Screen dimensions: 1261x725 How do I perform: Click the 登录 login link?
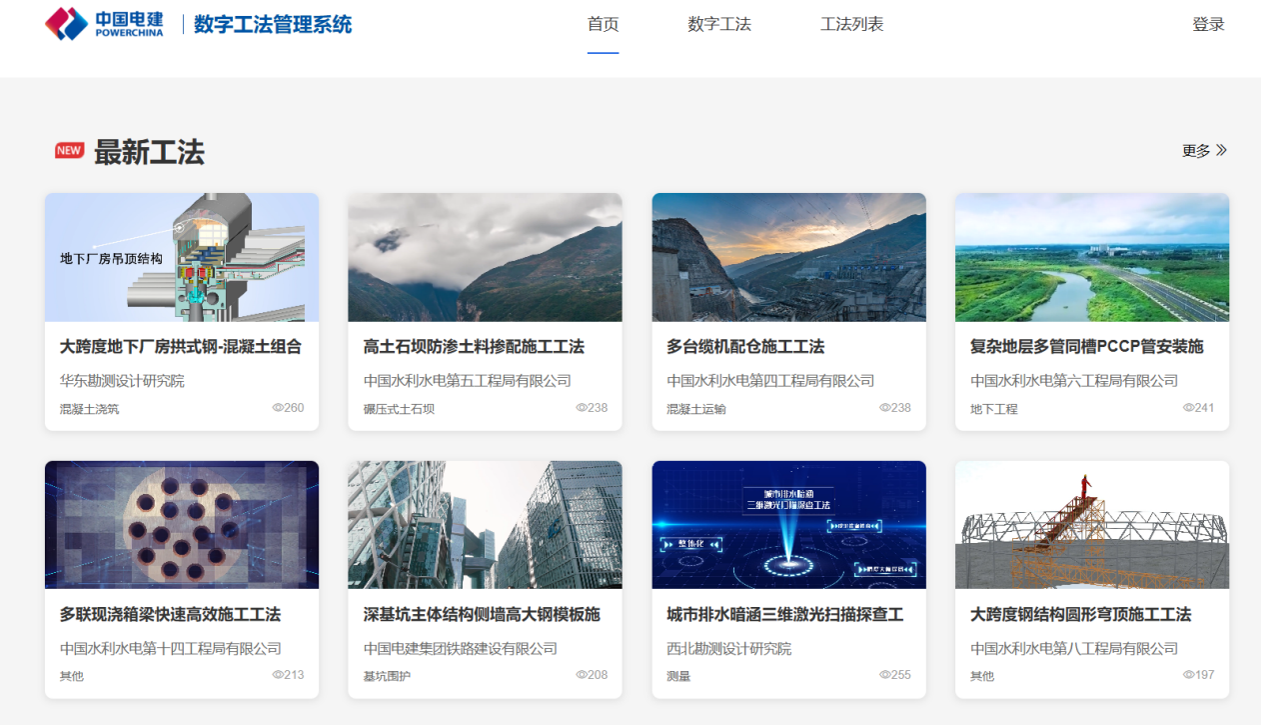coord(1208,25)
